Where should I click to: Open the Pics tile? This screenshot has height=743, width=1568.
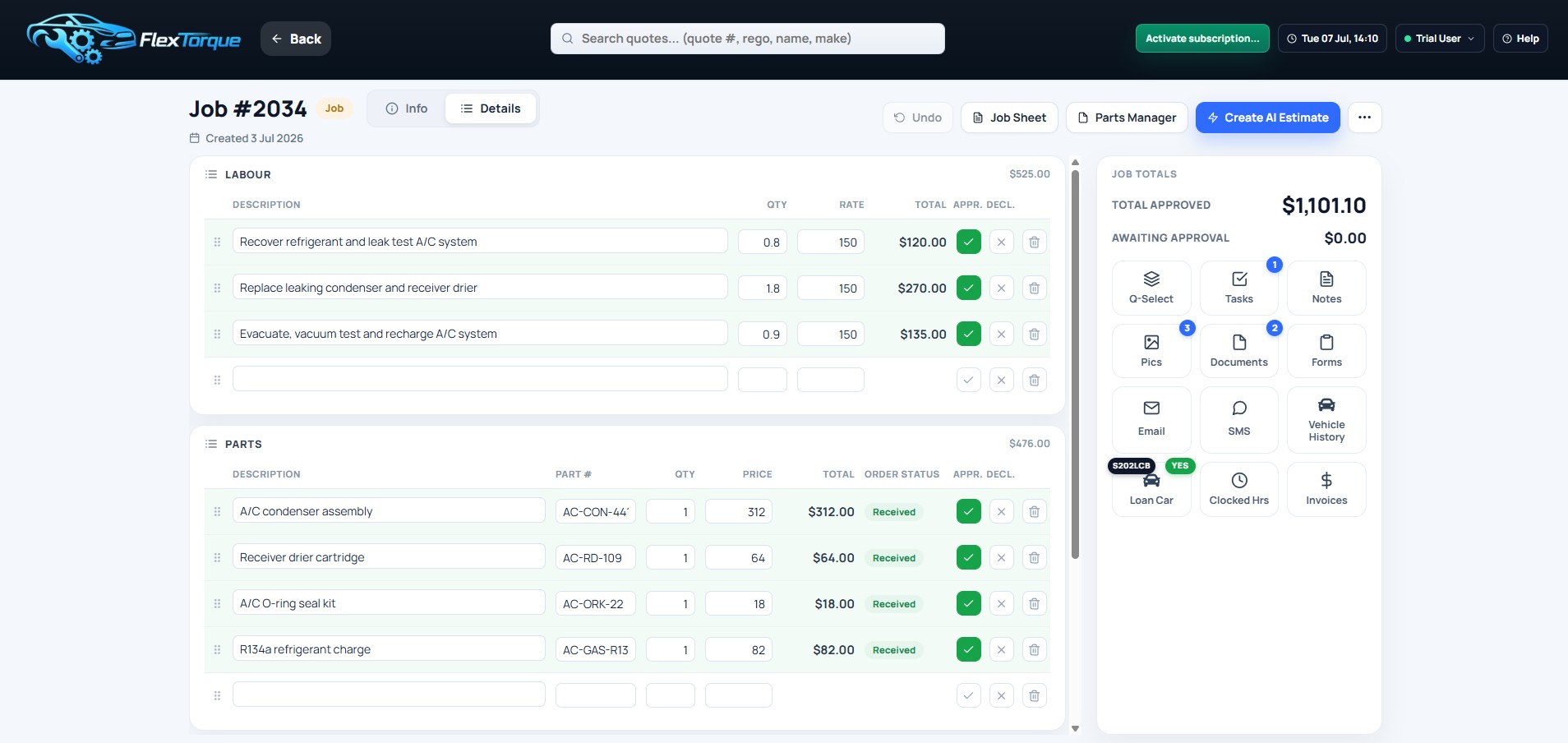[x=1151, y=351]
